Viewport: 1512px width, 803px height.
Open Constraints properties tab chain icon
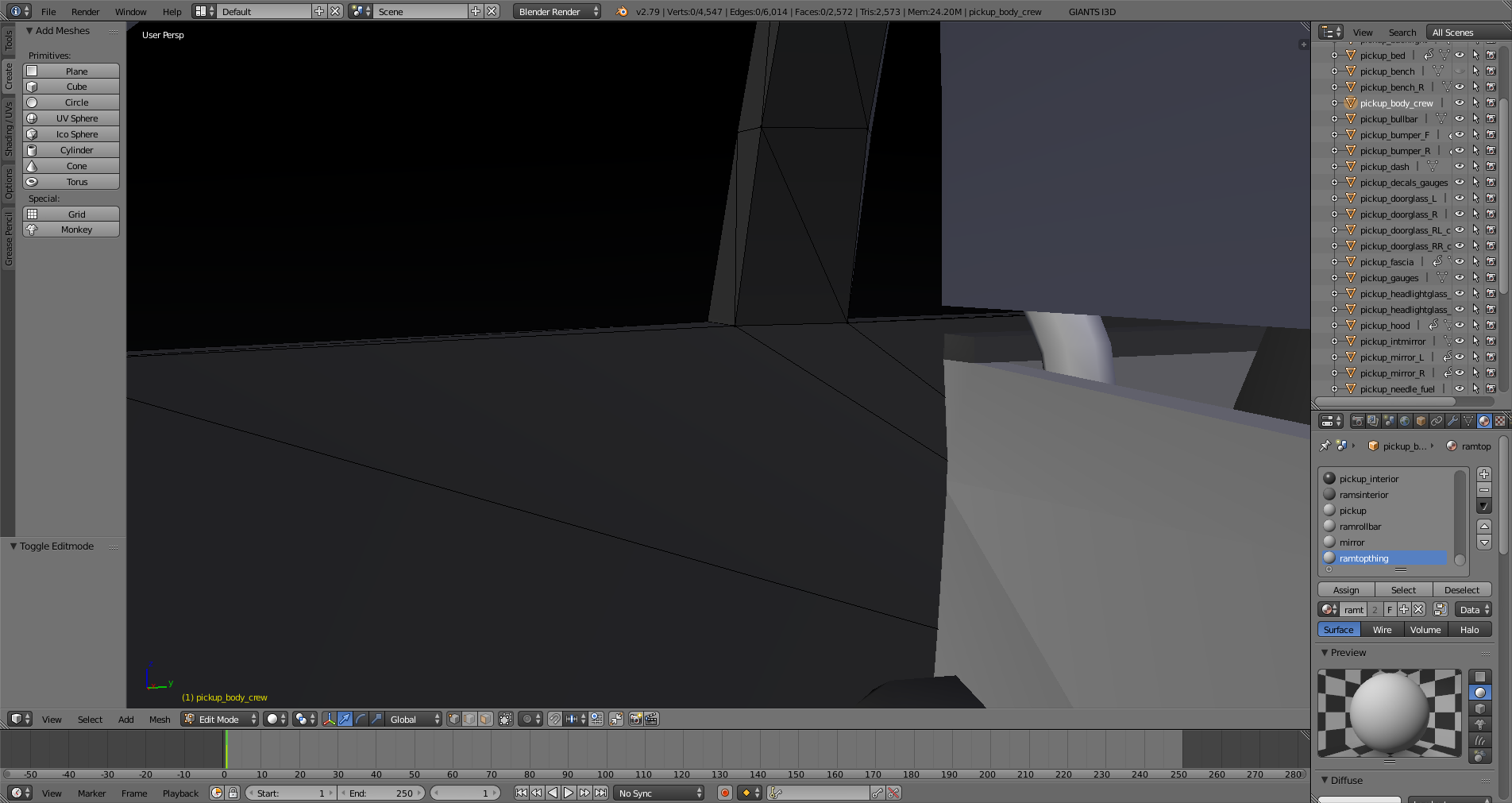pos(1437,421)
